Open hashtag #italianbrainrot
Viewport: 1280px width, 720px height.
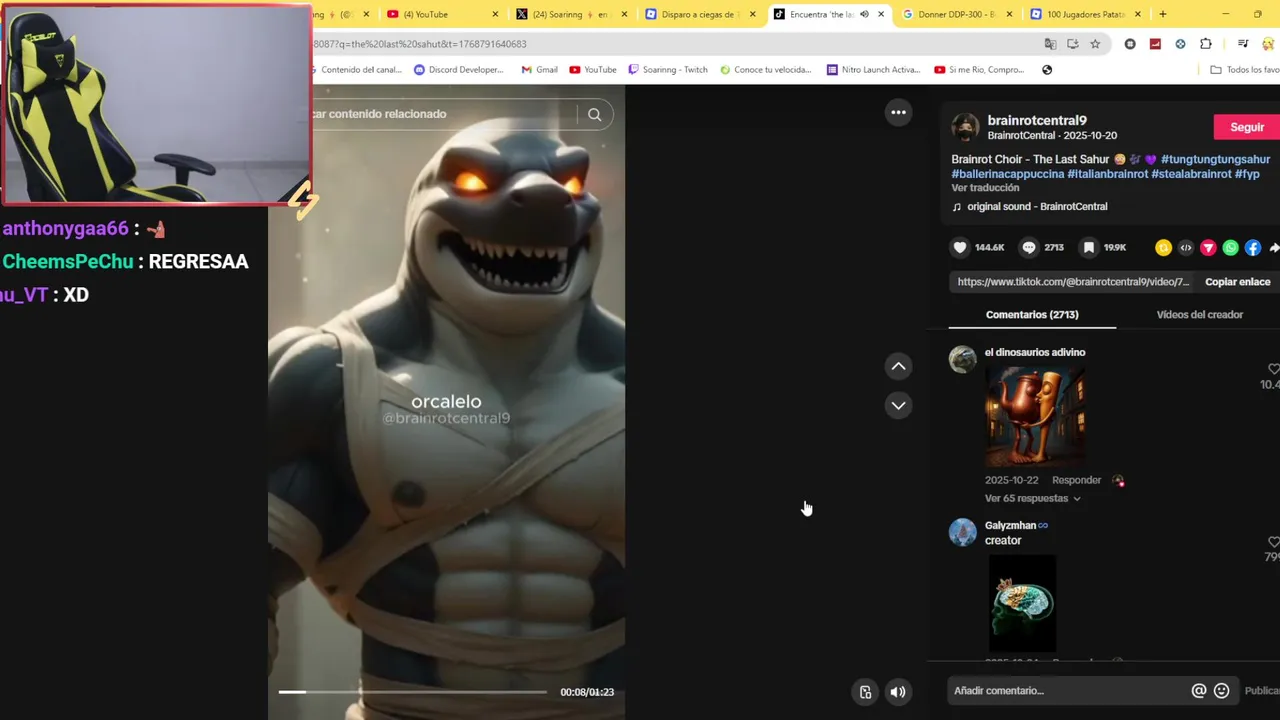(x=1107, y=174)
